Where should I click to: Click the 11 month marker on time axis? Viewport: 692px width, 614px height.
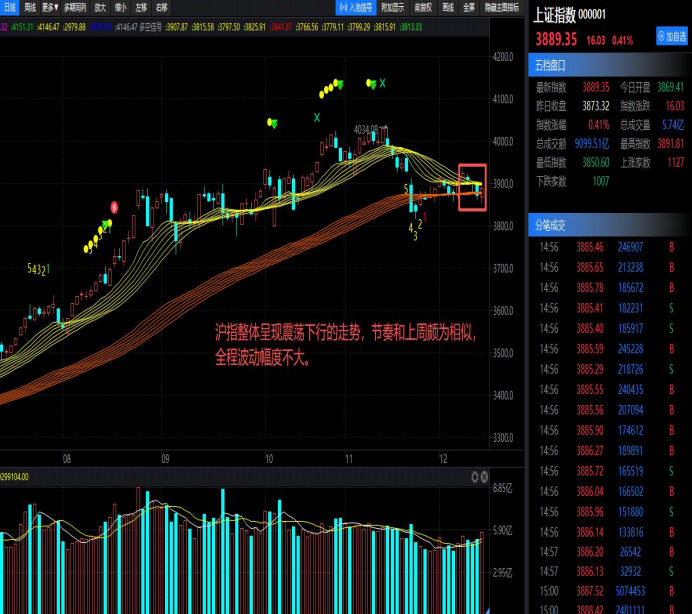coord(349,459)
